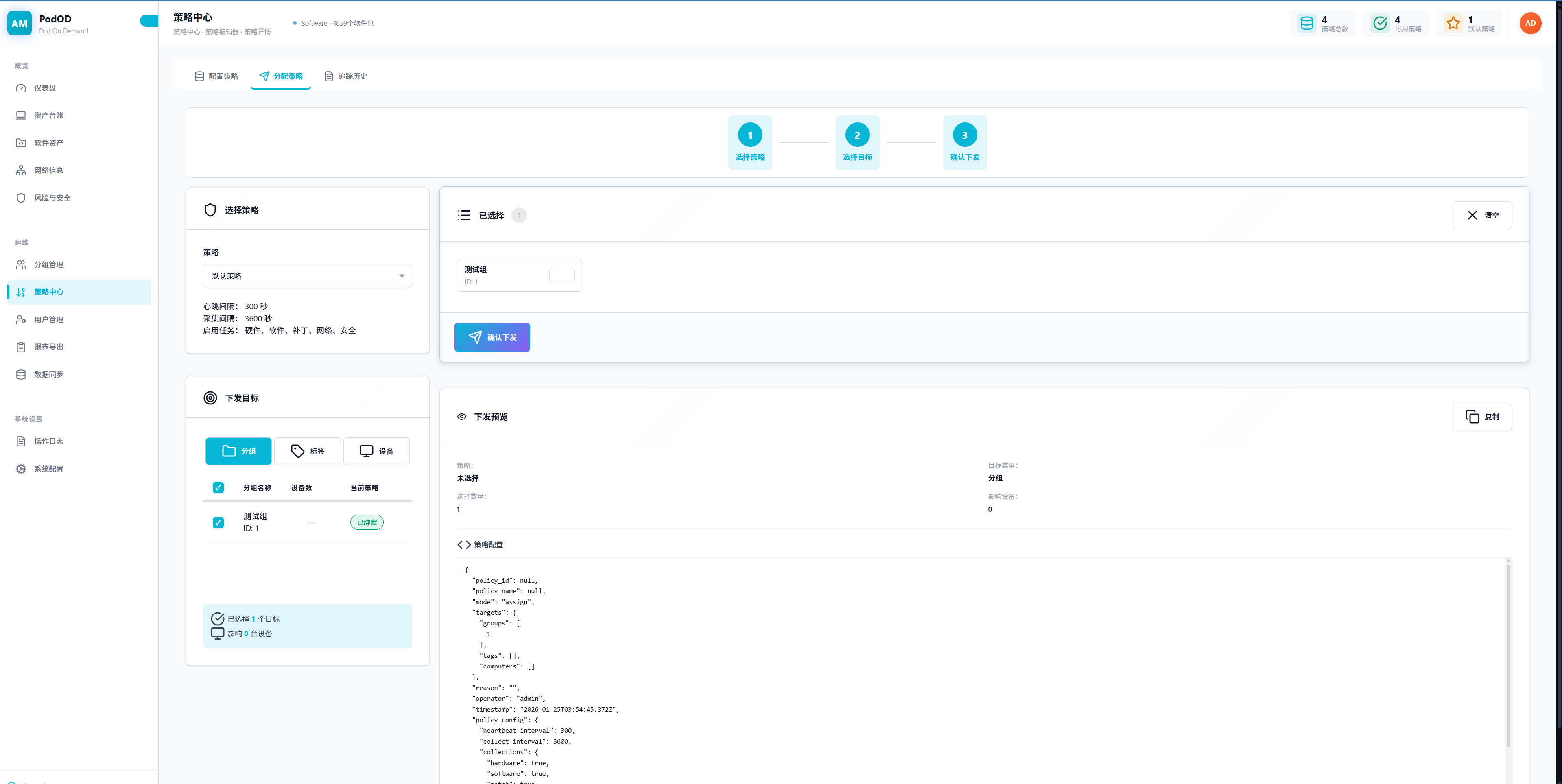Screen dimensions: 1562x784
Task: Toggle the select-all checkbox in 分组 table header
Action: pos(218,487)
